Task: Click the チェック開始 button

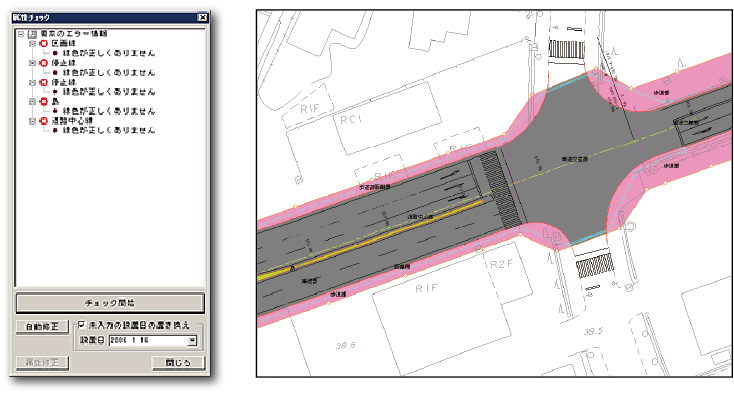Action: click(110, 303)
